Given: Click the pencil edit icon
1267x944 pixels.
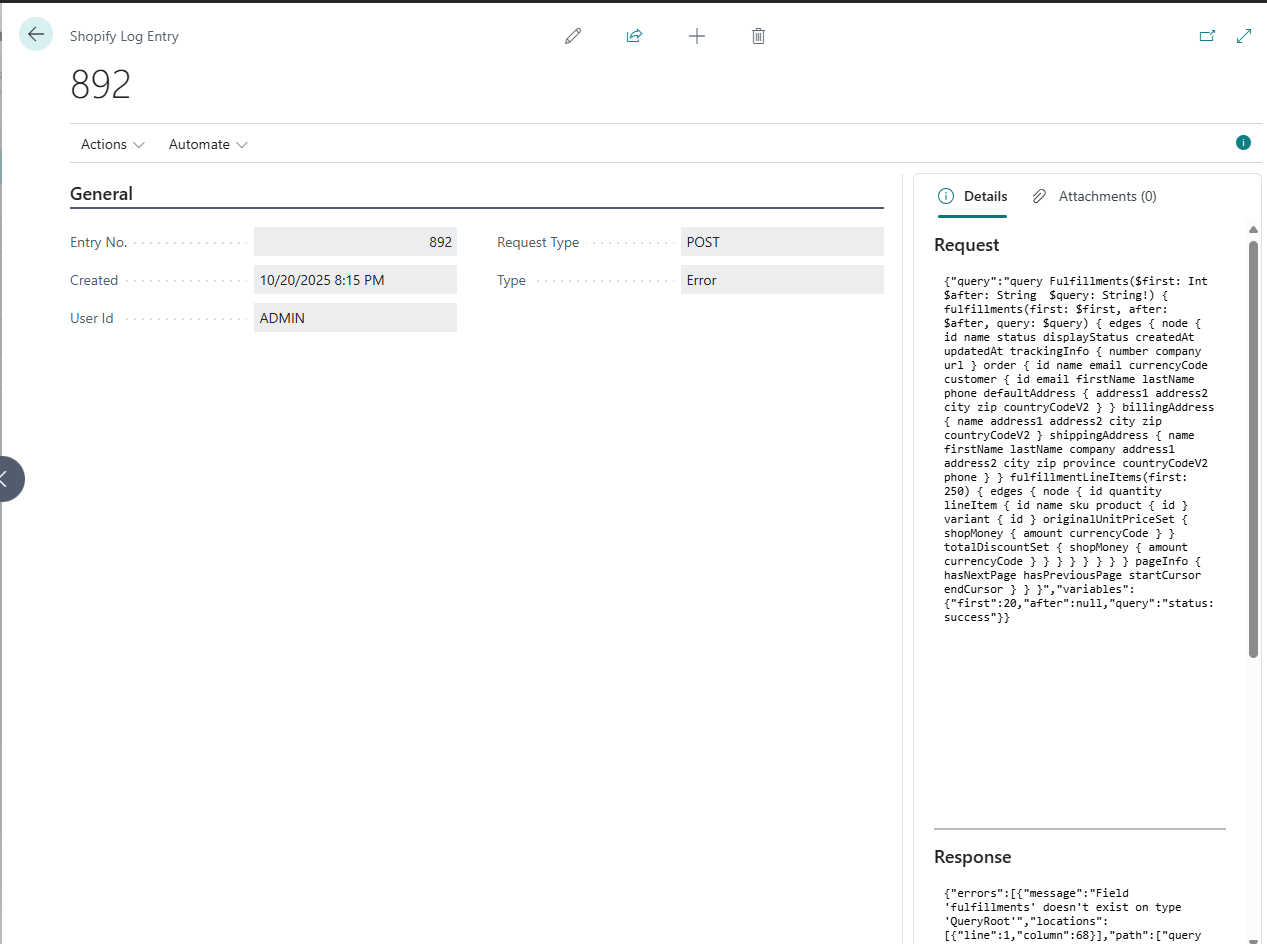Looking at the screenshot, I should (x=573, y=36).
